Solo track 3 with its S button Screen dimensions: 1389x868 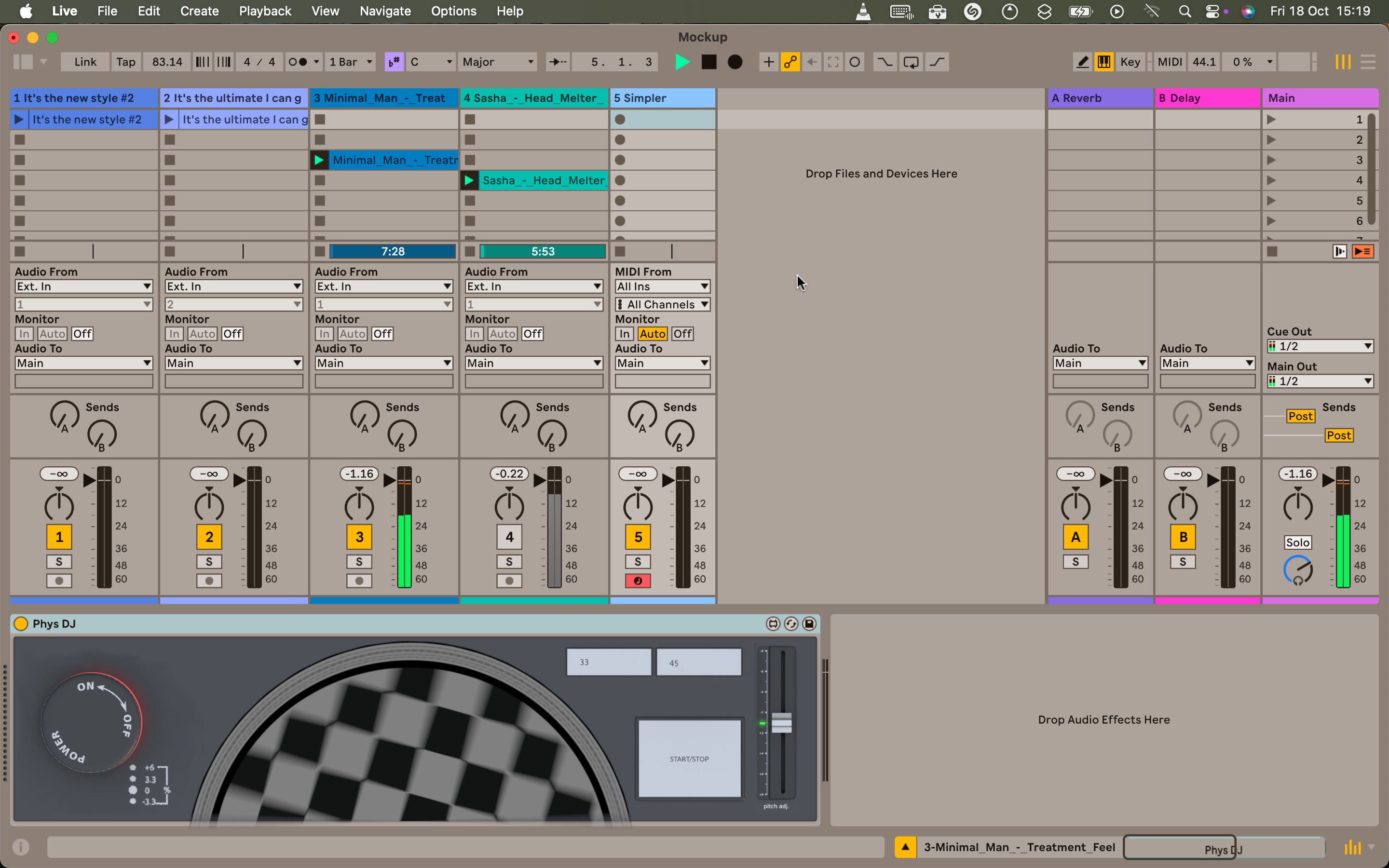click(x=359, y=561)
